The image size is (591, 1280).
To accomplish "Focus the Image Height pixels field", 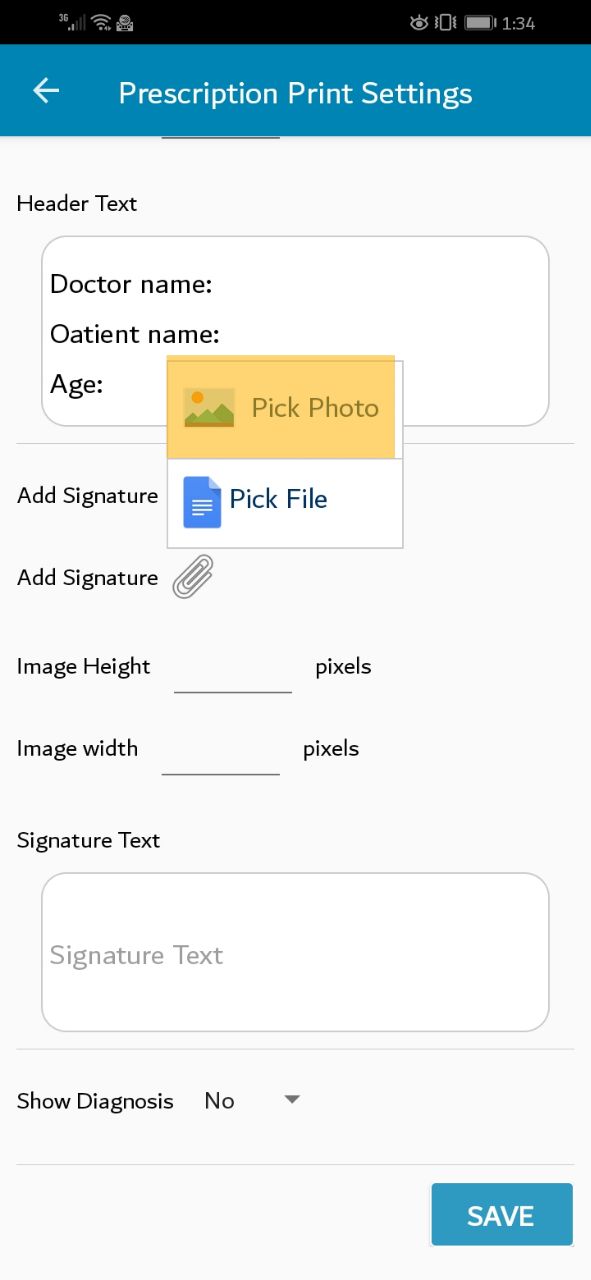I will pyautogui.click(x=233, y=668).
